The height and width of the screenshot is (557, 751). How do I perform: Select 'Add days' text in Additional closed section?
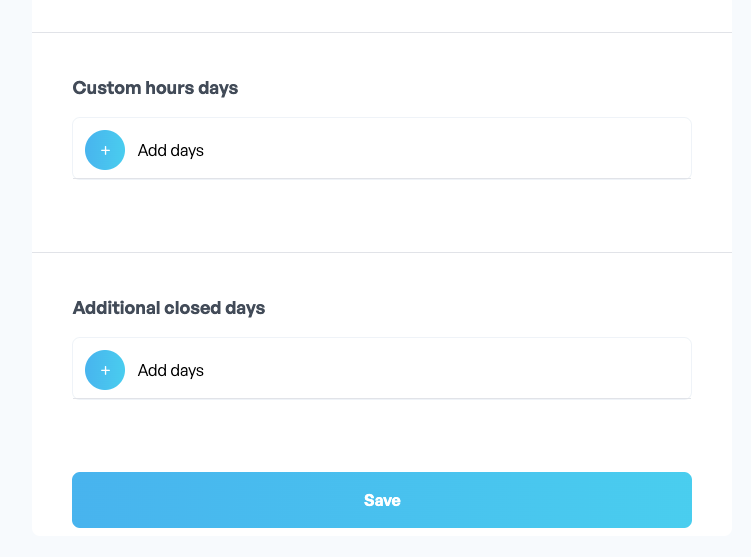(x=171, y=370)
